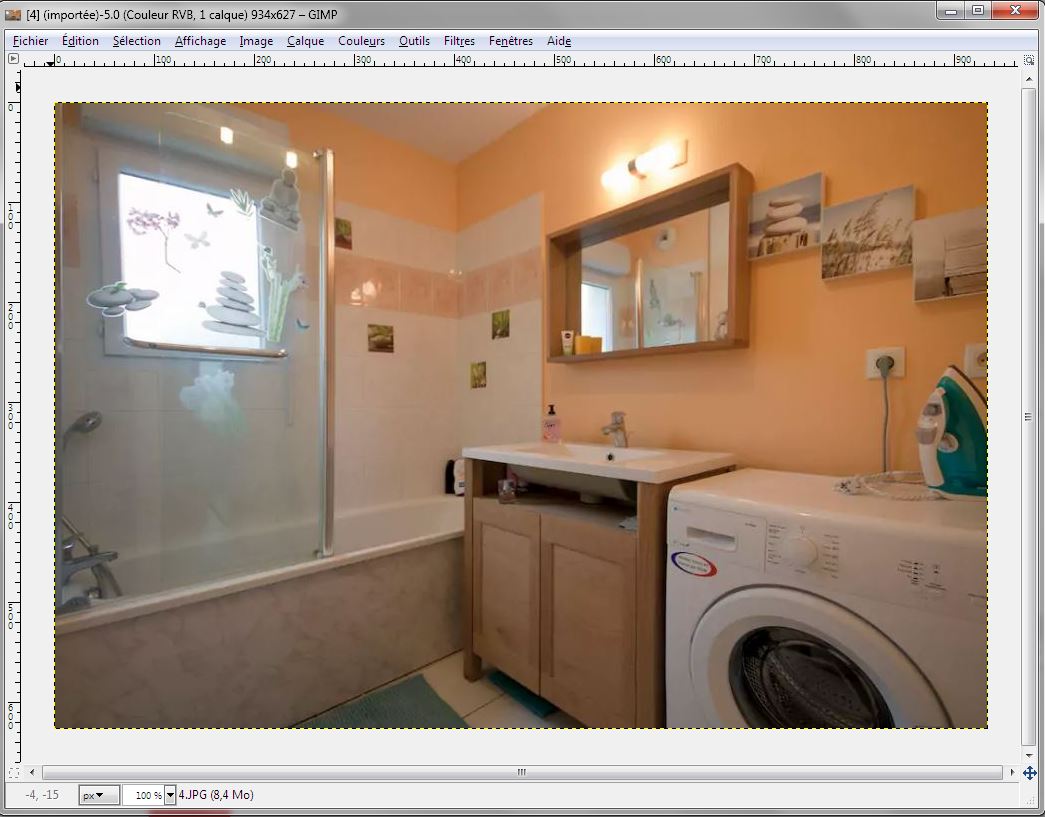Viewport: 1045px width, 817px height.
Task: Click the GIMP icon in the title bar
Action: click(13, 13)
